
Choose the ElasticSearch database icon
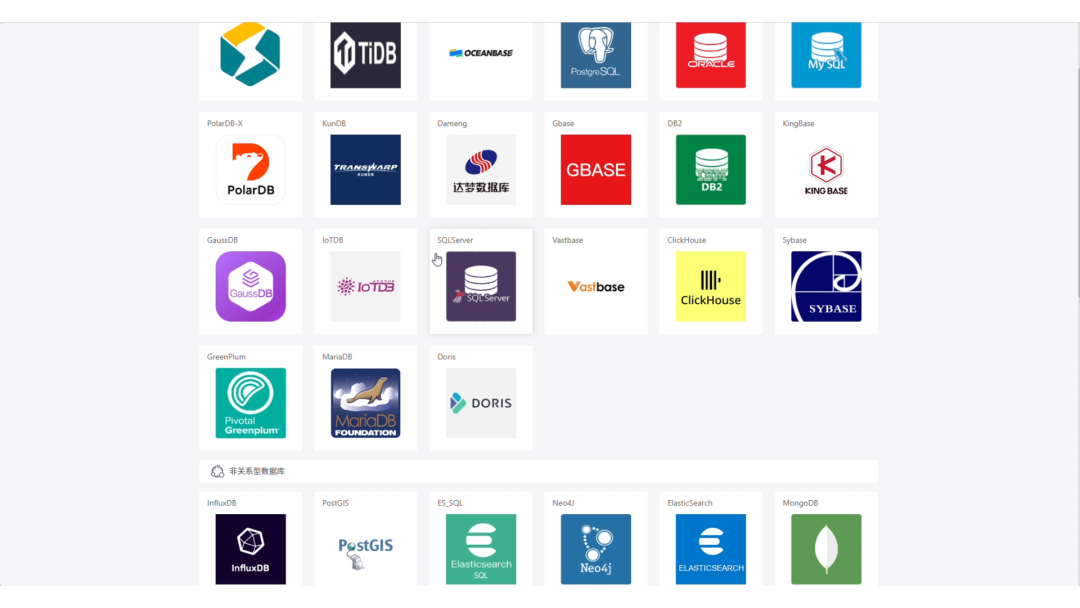pos(711,549)
